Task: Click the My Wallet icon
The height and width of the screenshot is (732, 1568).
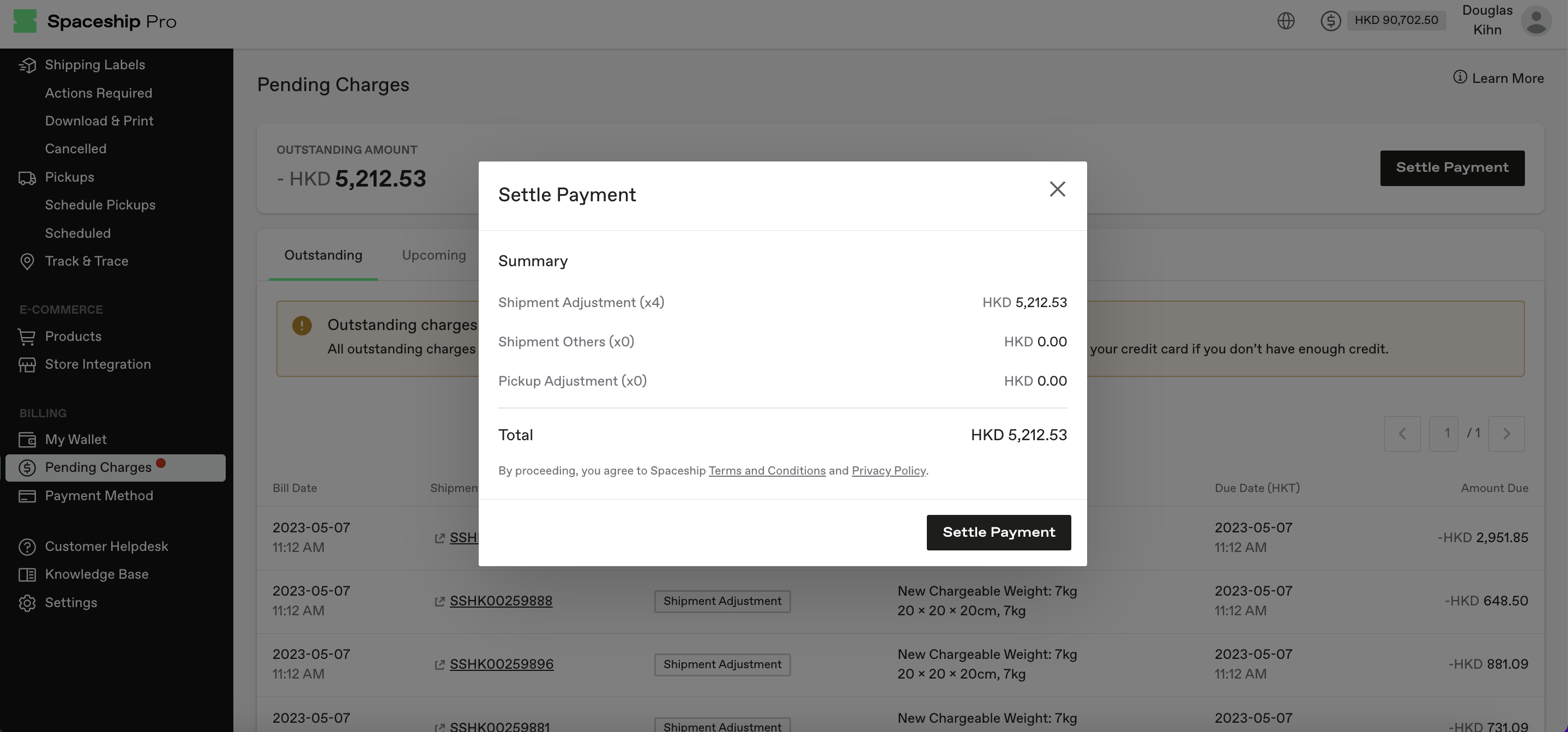Action: pos(27,439)
